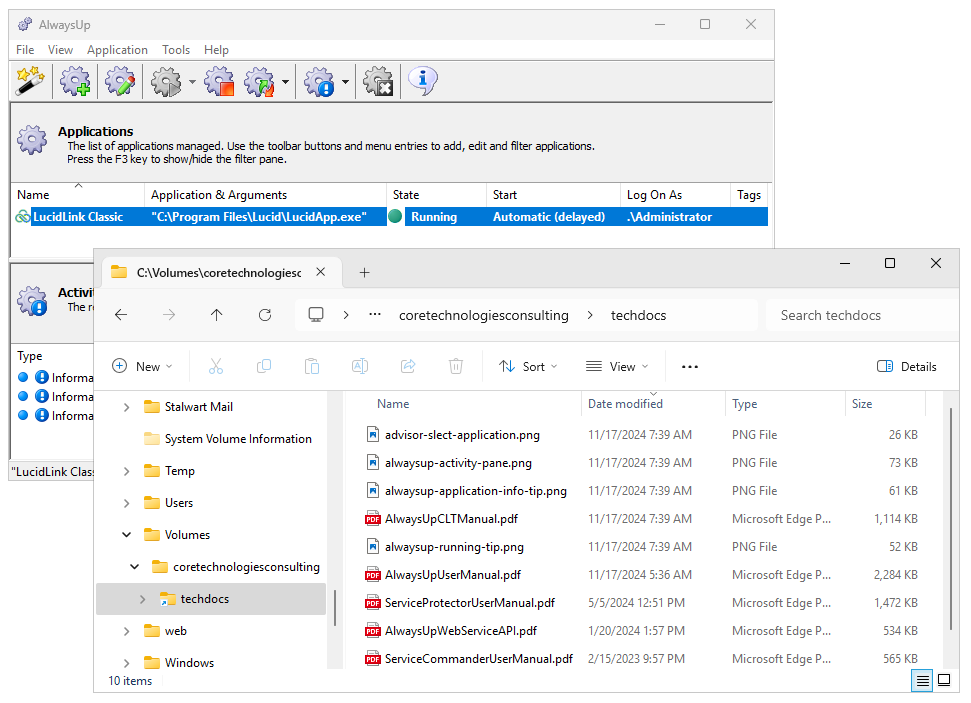Open the report gear dropdown arrow
This screenshot has height=703, width=971.
(x=345, y=82)
